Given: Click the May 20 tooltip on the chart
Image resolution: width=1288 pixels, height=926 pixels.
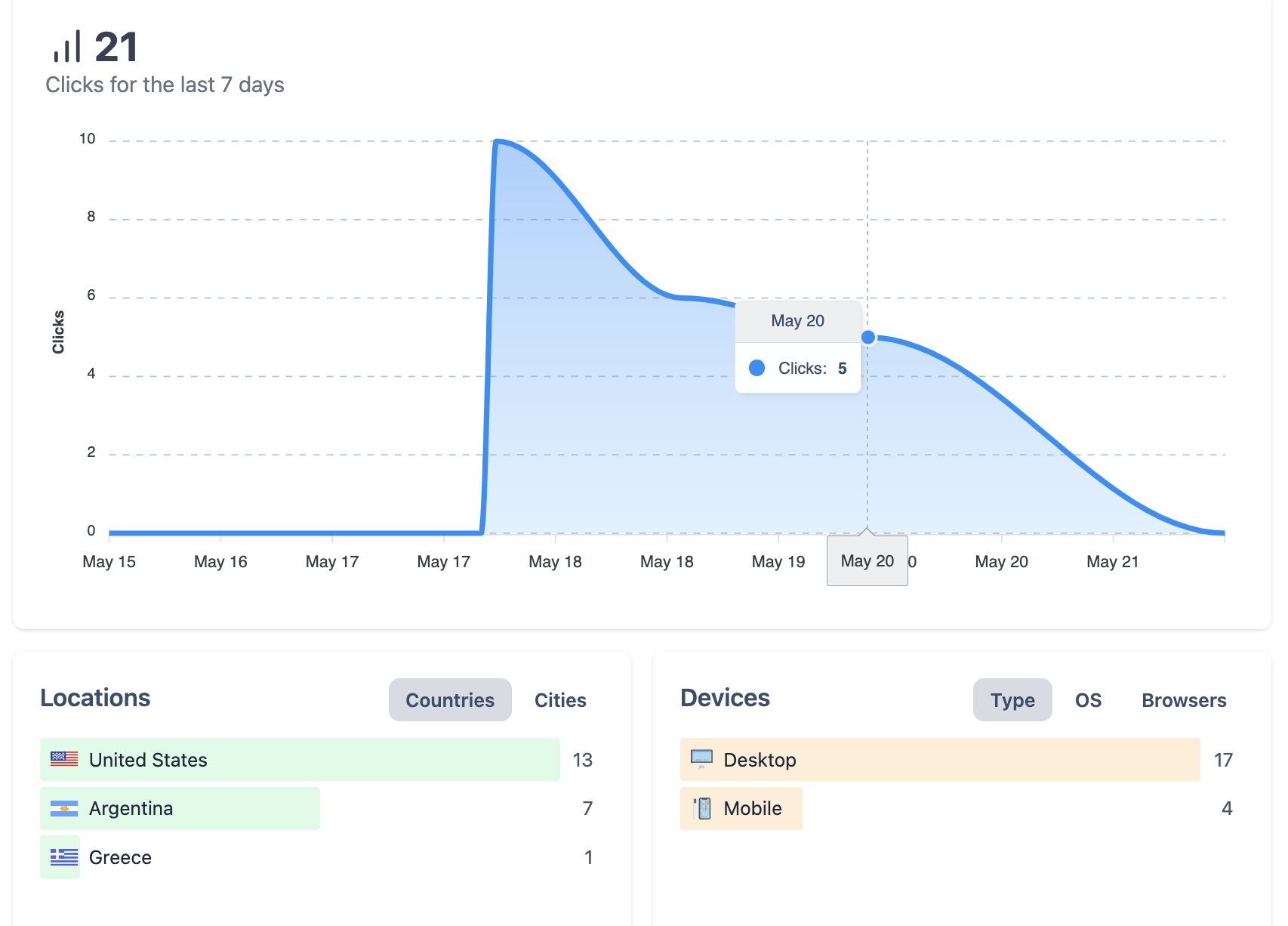Looking at the screenshot, I should coord(797,320).
